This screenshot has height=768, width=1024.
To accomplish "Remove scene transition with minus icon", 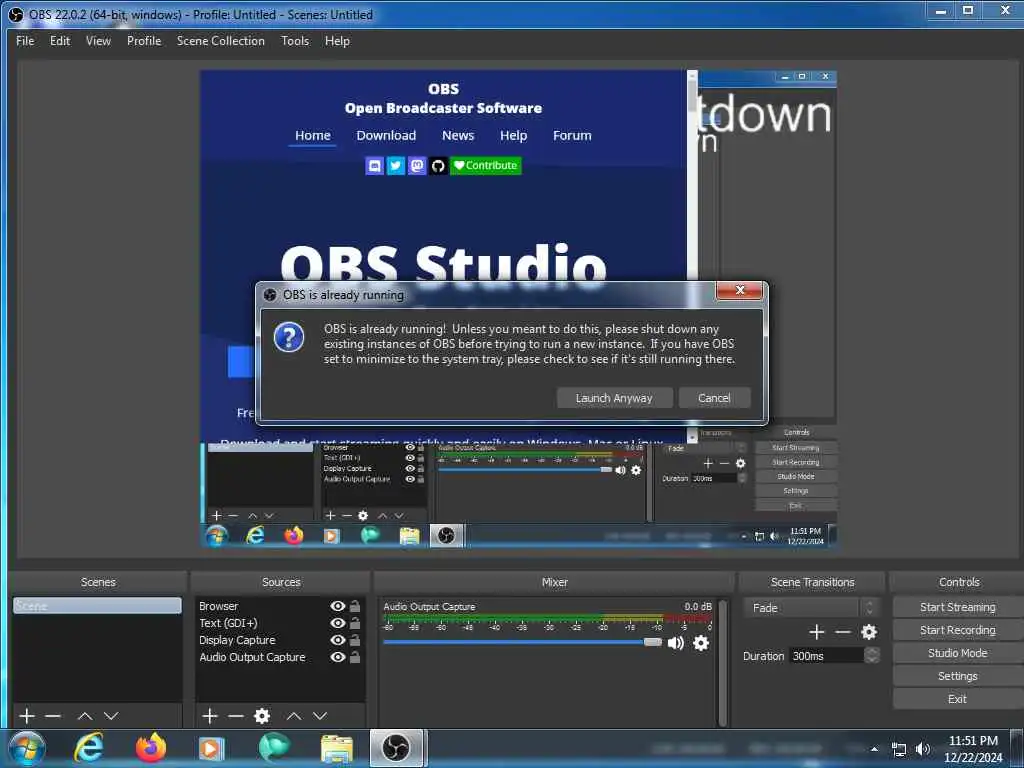I will tap(842, 632).
